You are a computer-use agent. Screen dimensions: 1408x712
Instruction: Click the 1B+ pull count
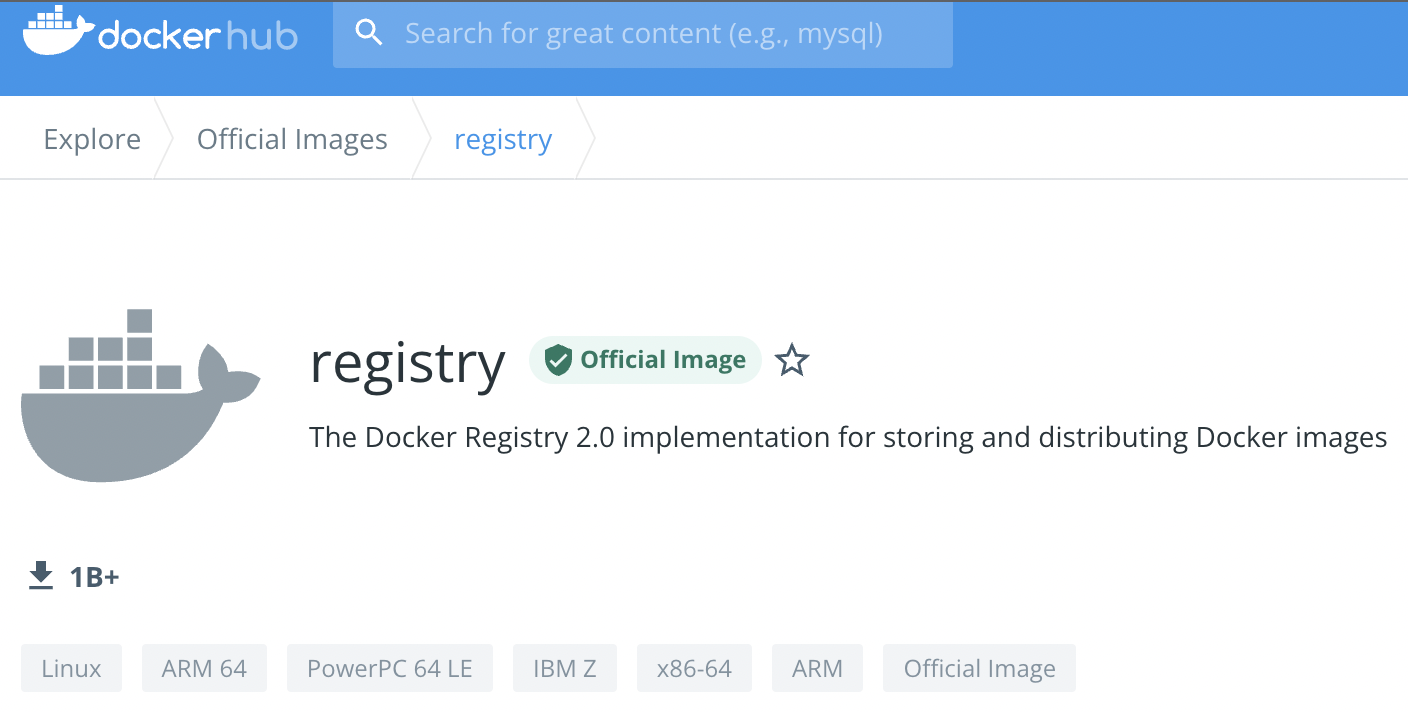click(x=94, y=577)
